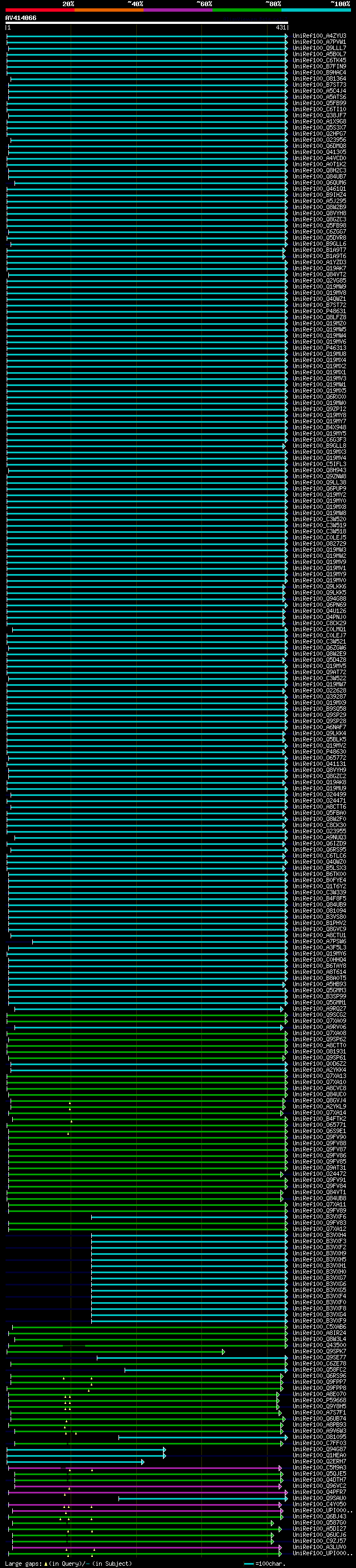Select label UniRef100_Q9SE77
This screenshot has height=1568, width=356.
point(319,1357)
